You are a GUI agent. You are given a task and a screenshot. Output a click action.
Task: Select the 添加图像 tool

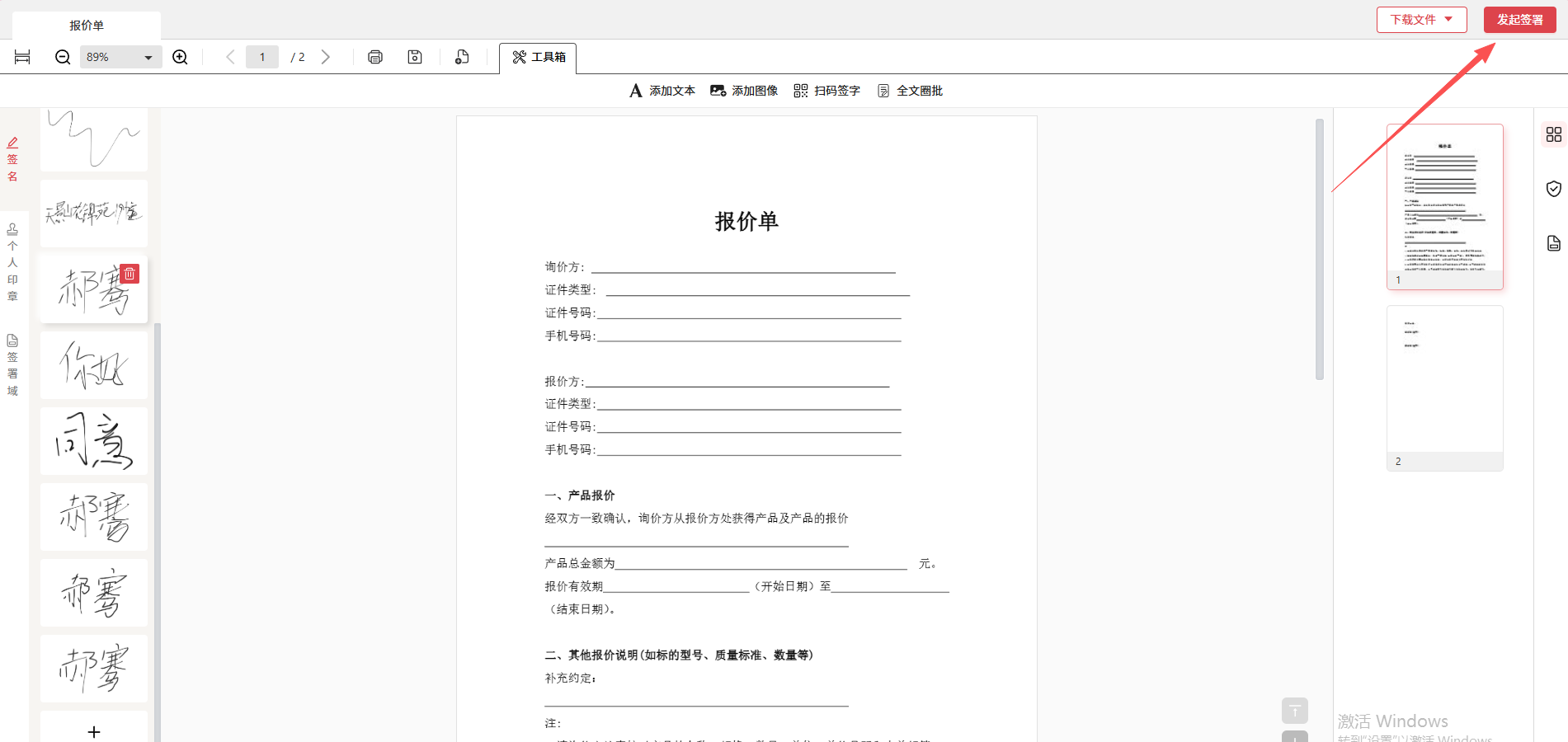click(744, 91)
